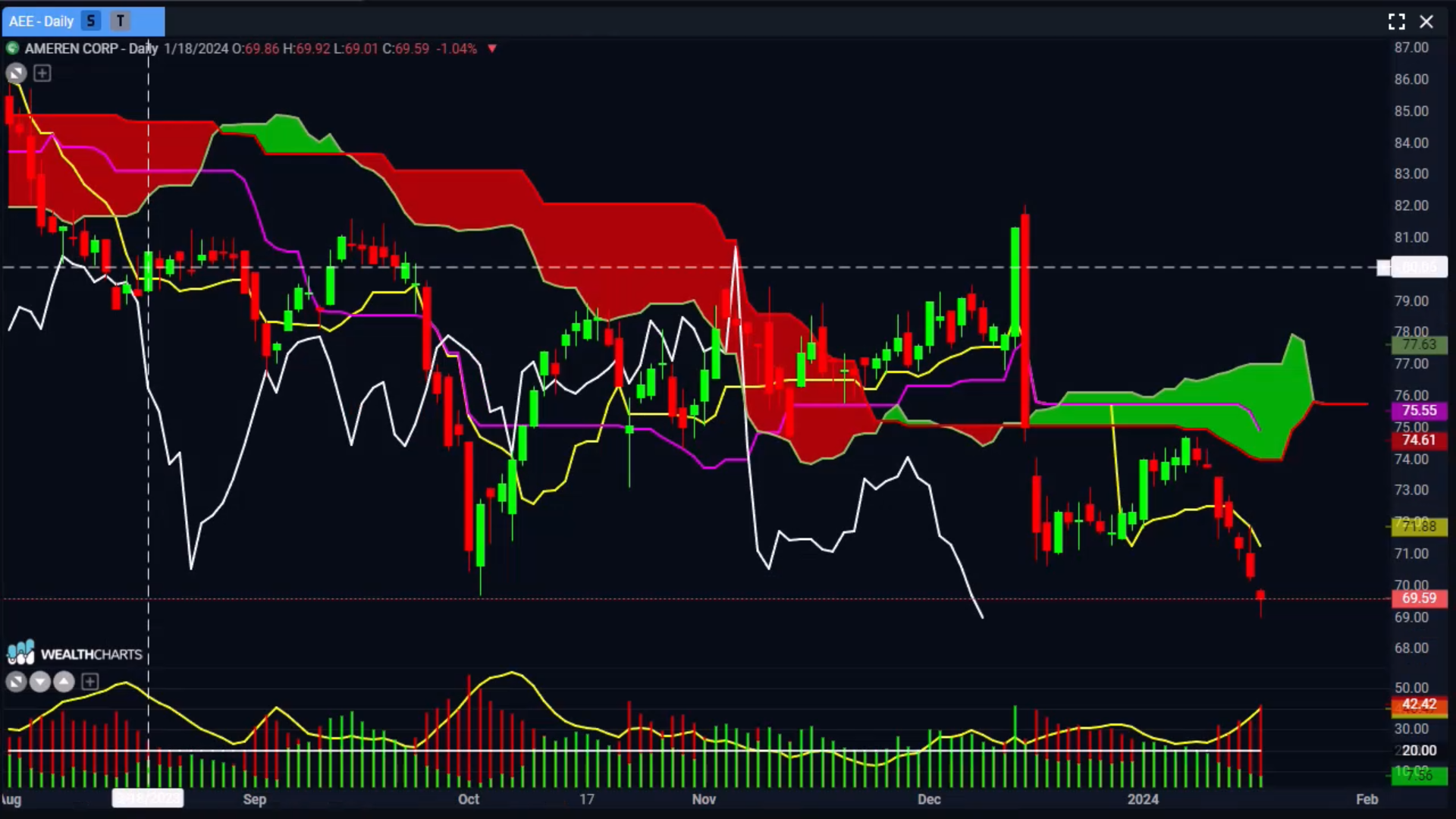
Task: Click the Sep label on time axis
Action: click(255, 799)
